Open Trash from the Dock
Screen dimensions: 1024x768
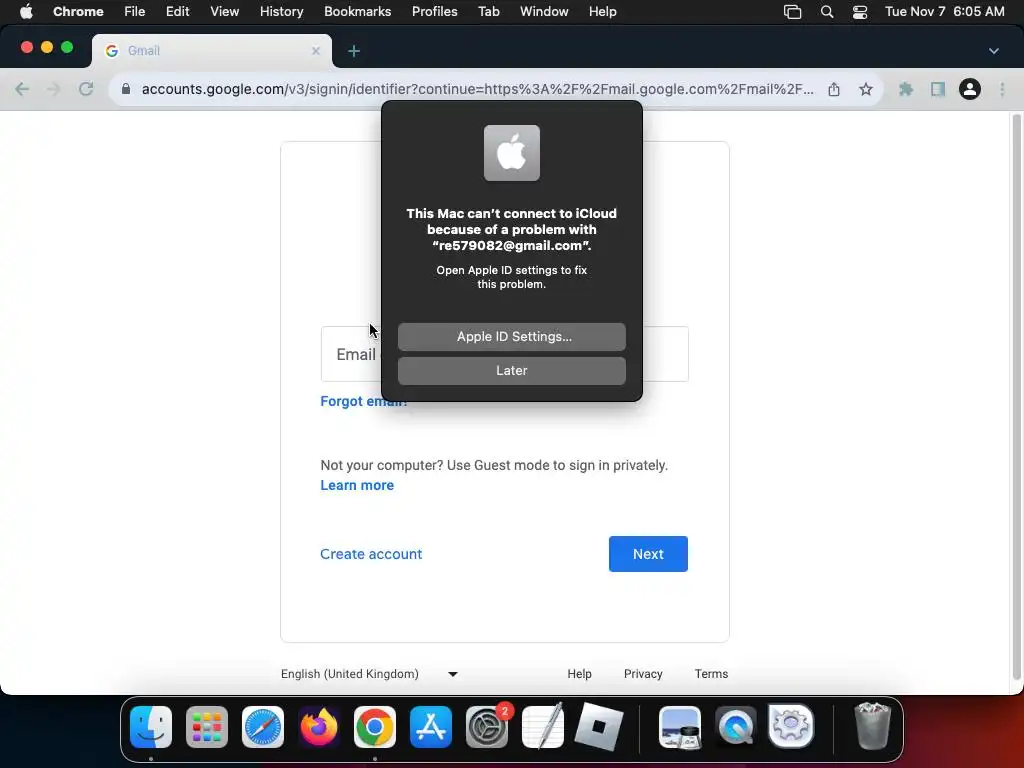tap(872, 726)
